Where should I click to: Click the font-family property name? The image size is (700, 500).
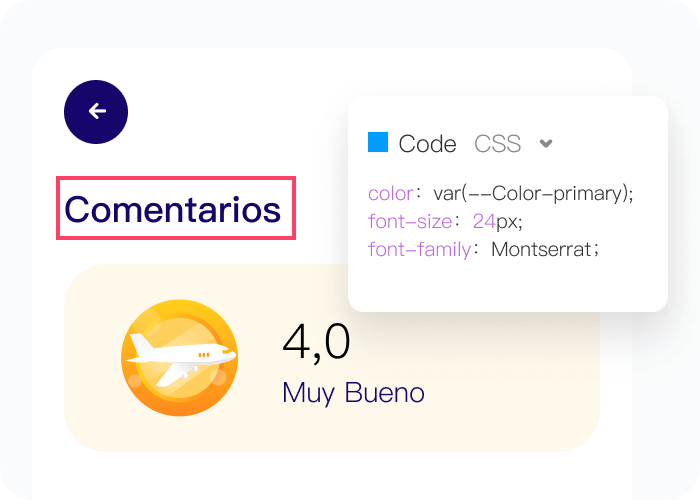coord(419,249)
